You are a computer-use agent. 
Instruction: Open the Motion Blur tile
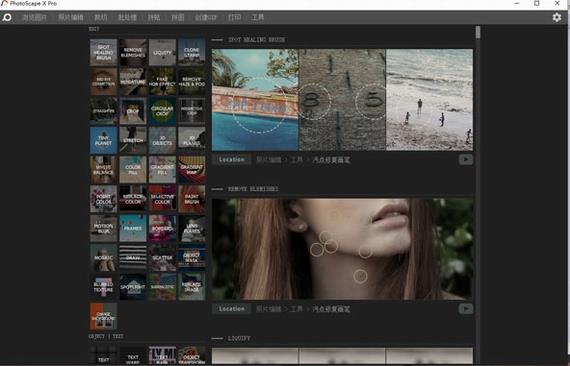coord(104,228)
